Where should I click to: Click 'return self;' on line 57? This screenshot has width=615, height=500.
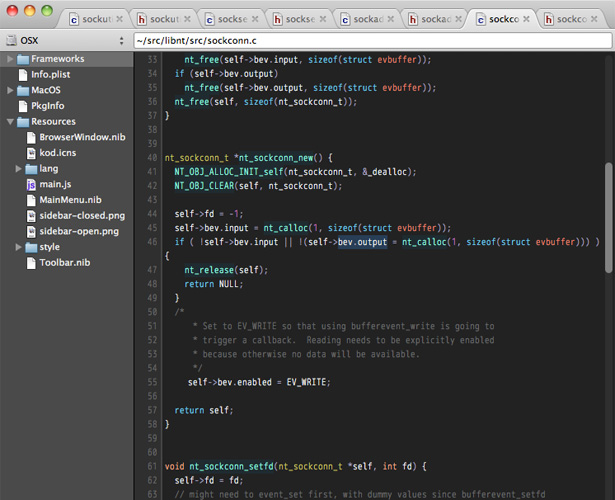click(204, 410)
